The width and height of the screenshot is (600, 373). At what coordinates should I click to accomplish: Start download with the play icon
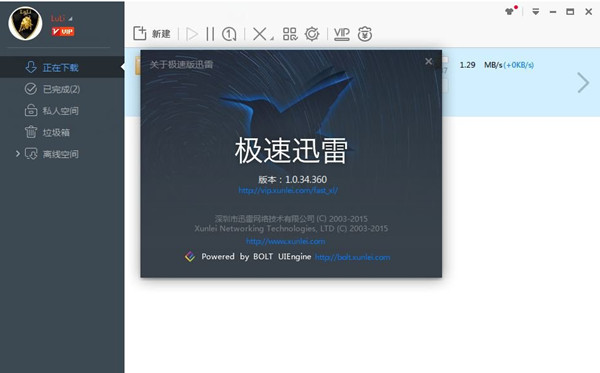point(192,34)
